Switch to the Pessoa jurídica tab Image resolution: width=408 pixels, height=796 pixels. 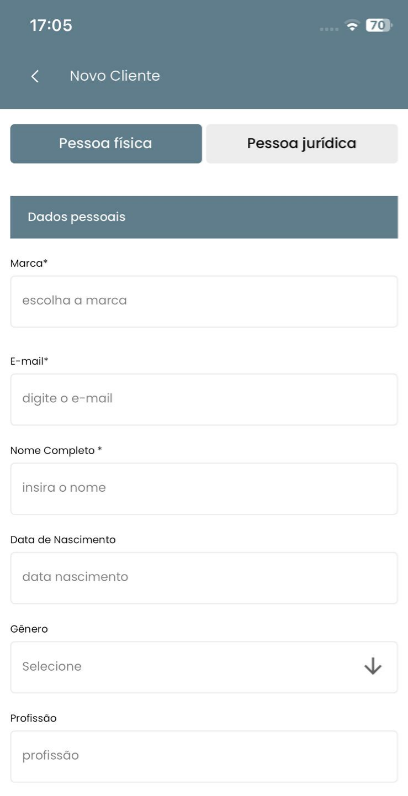[302, 144]
